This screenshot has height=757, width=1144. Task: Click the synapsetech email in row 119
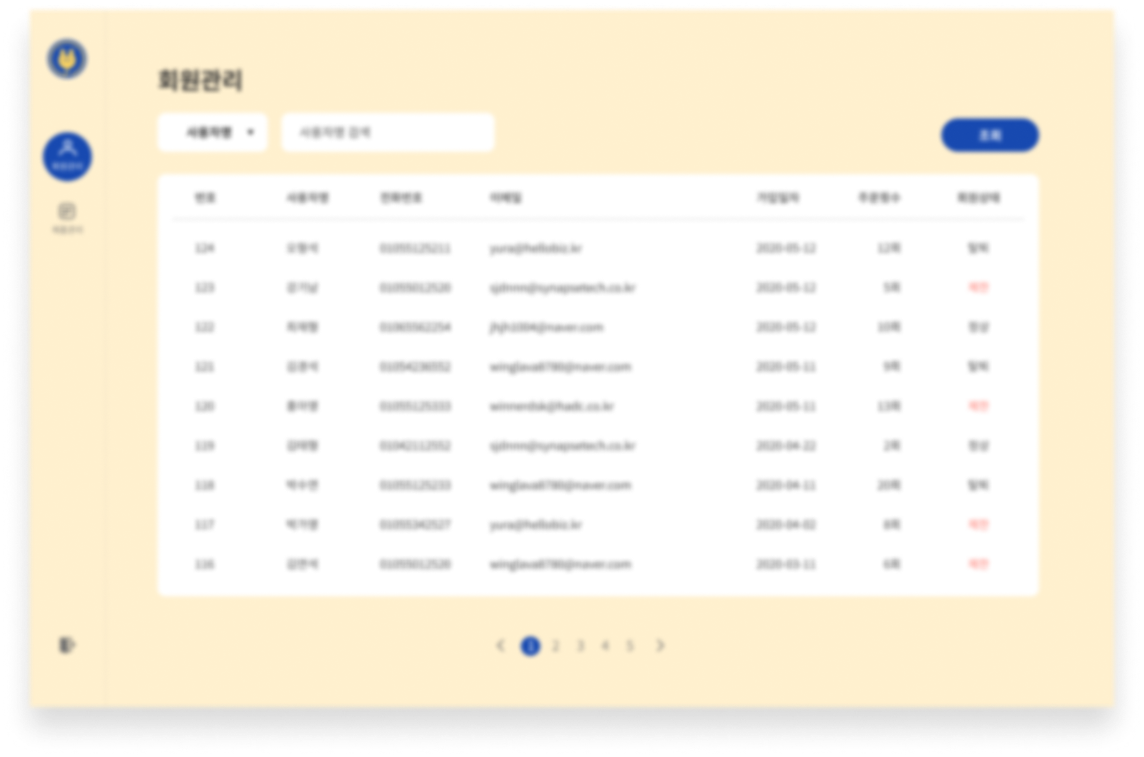(563, 446)
